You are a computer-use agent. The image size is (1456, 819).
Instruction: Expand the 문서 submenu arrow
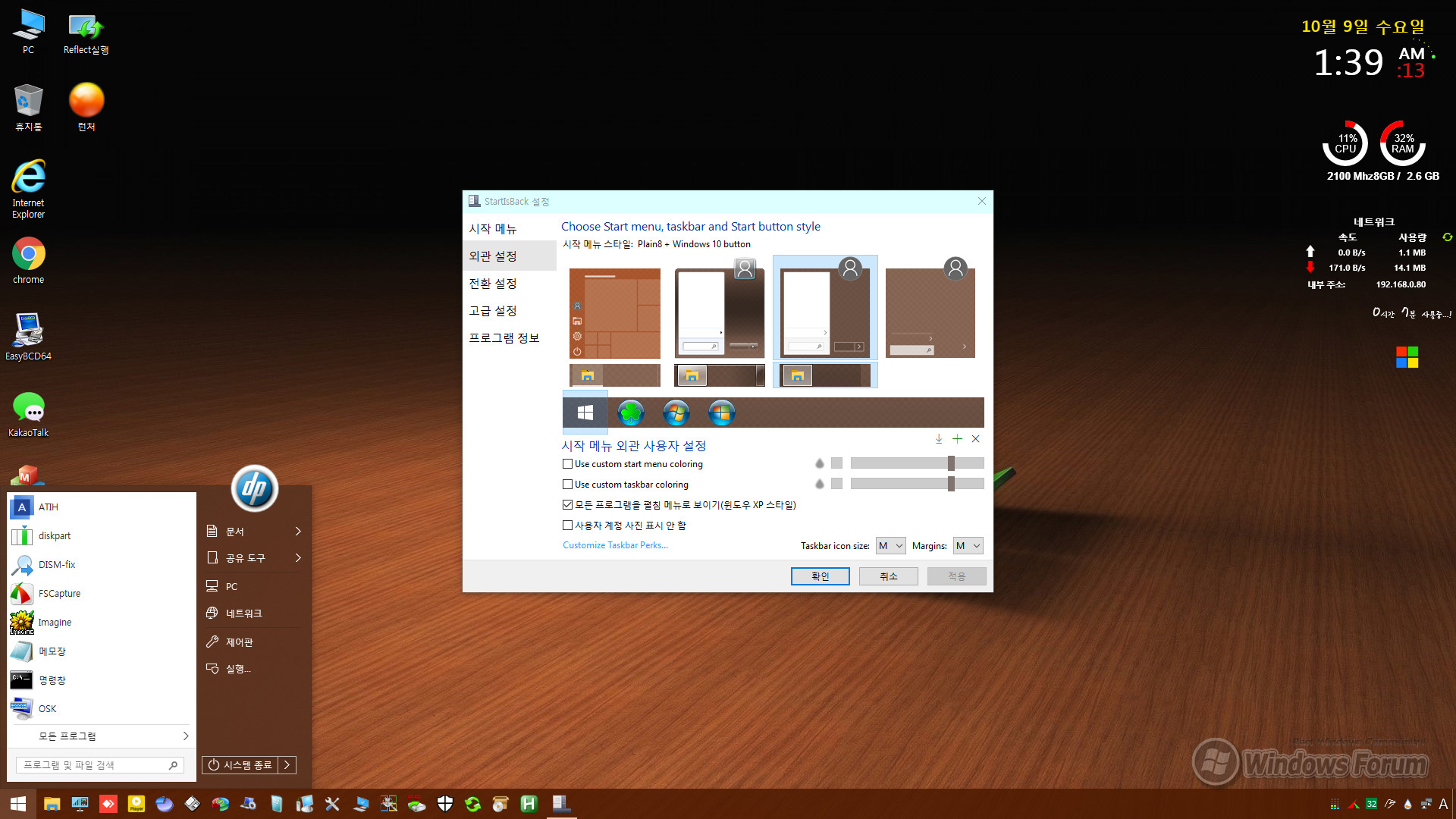coord(298,532)
